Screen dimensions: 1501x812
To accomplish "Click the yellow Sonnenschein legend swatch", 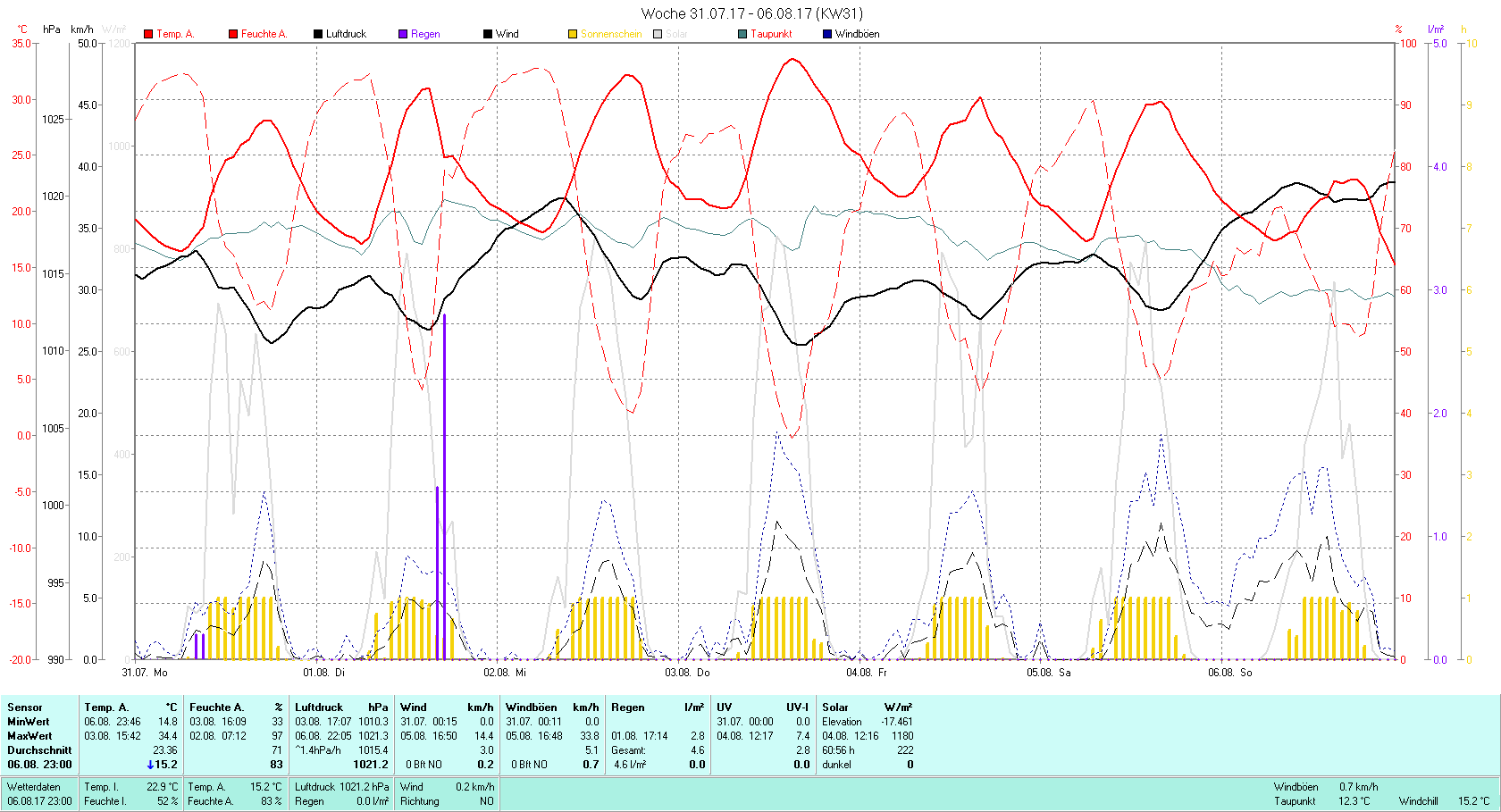I will coord(573,34).
